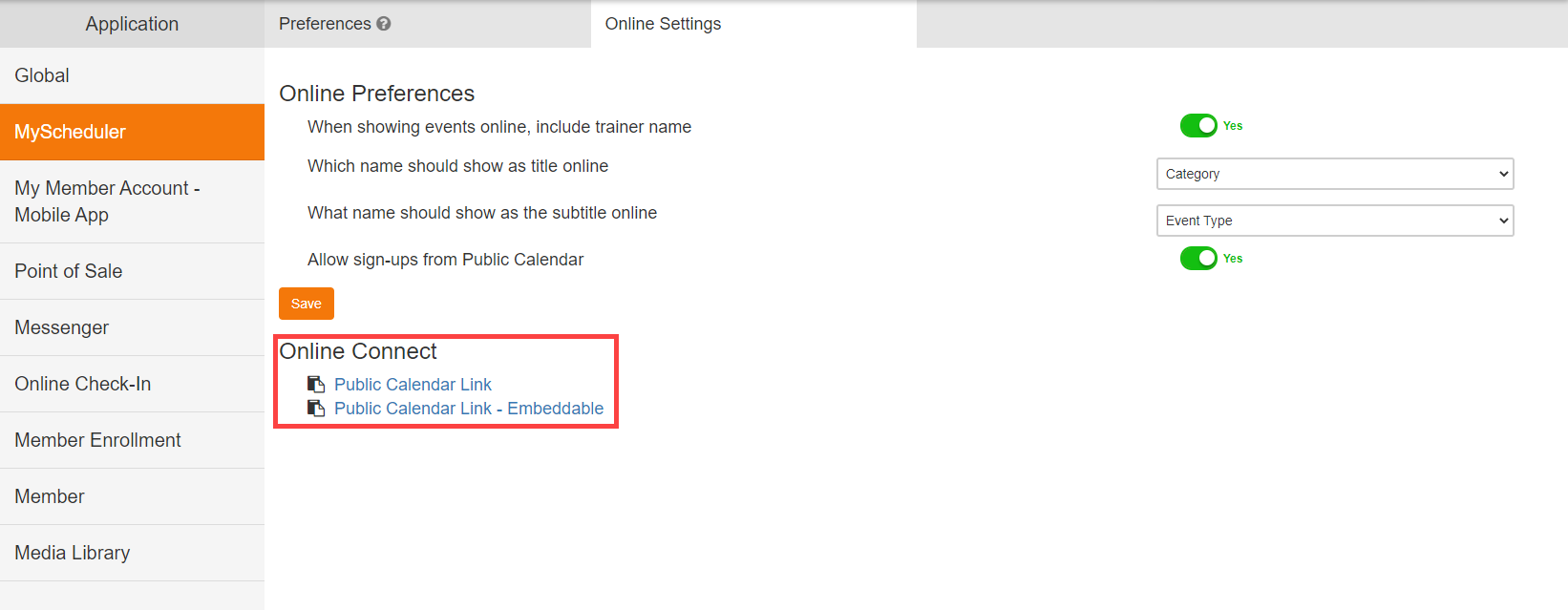Click the Online Preferences heading

376,94
